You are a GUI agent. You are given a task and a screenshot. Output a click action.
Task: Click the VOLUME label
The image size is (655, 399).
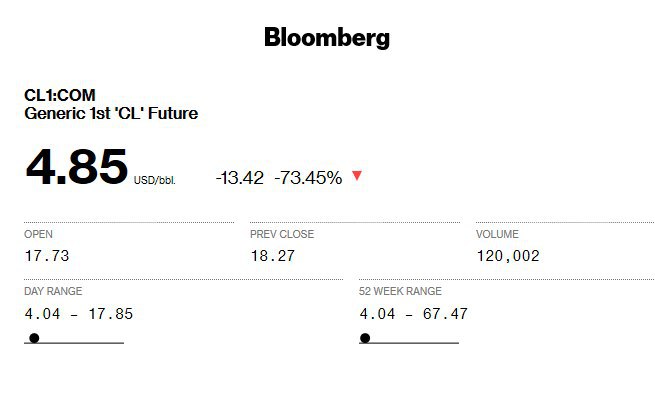tap(497, 234)
